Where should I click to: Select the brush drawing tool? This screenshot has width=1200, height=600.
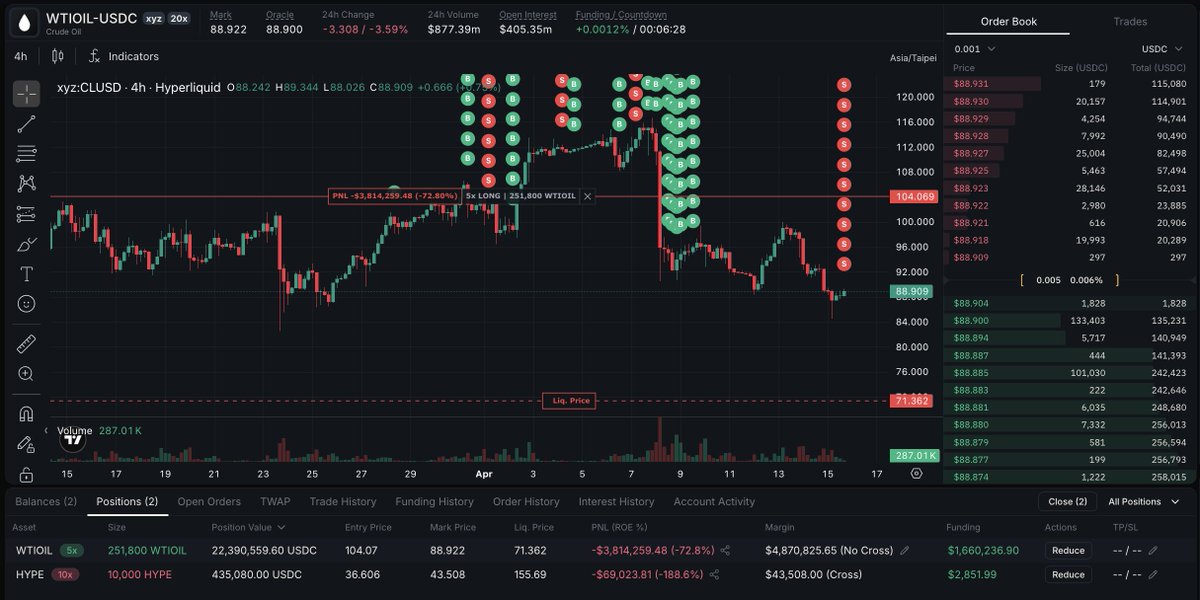coord(26,244)
